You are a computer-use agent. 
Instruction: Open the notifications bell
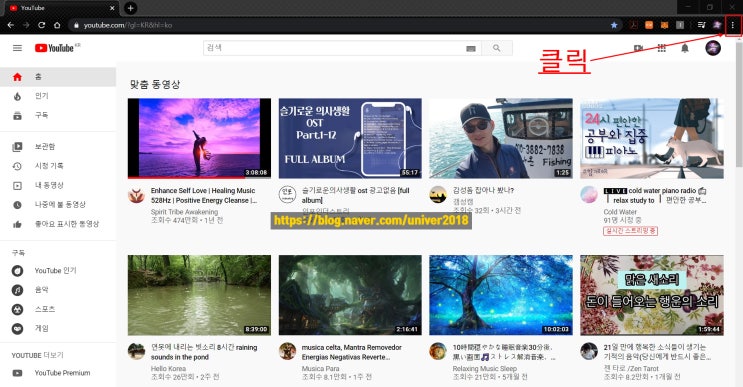click(685, 48)
